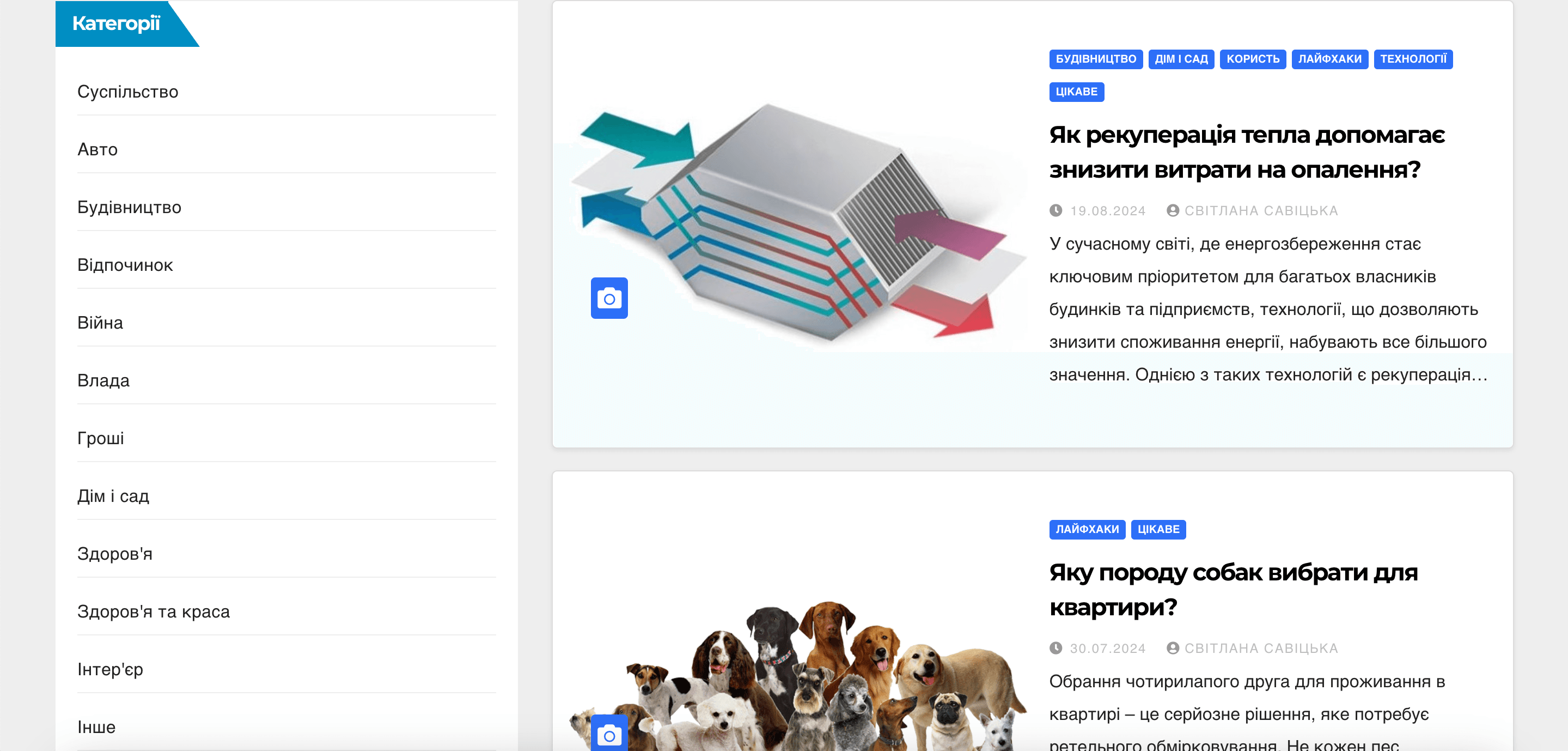Click the dog breeds group thumbnail
The height and width of the screenshot is (751, 1568).
797,675
